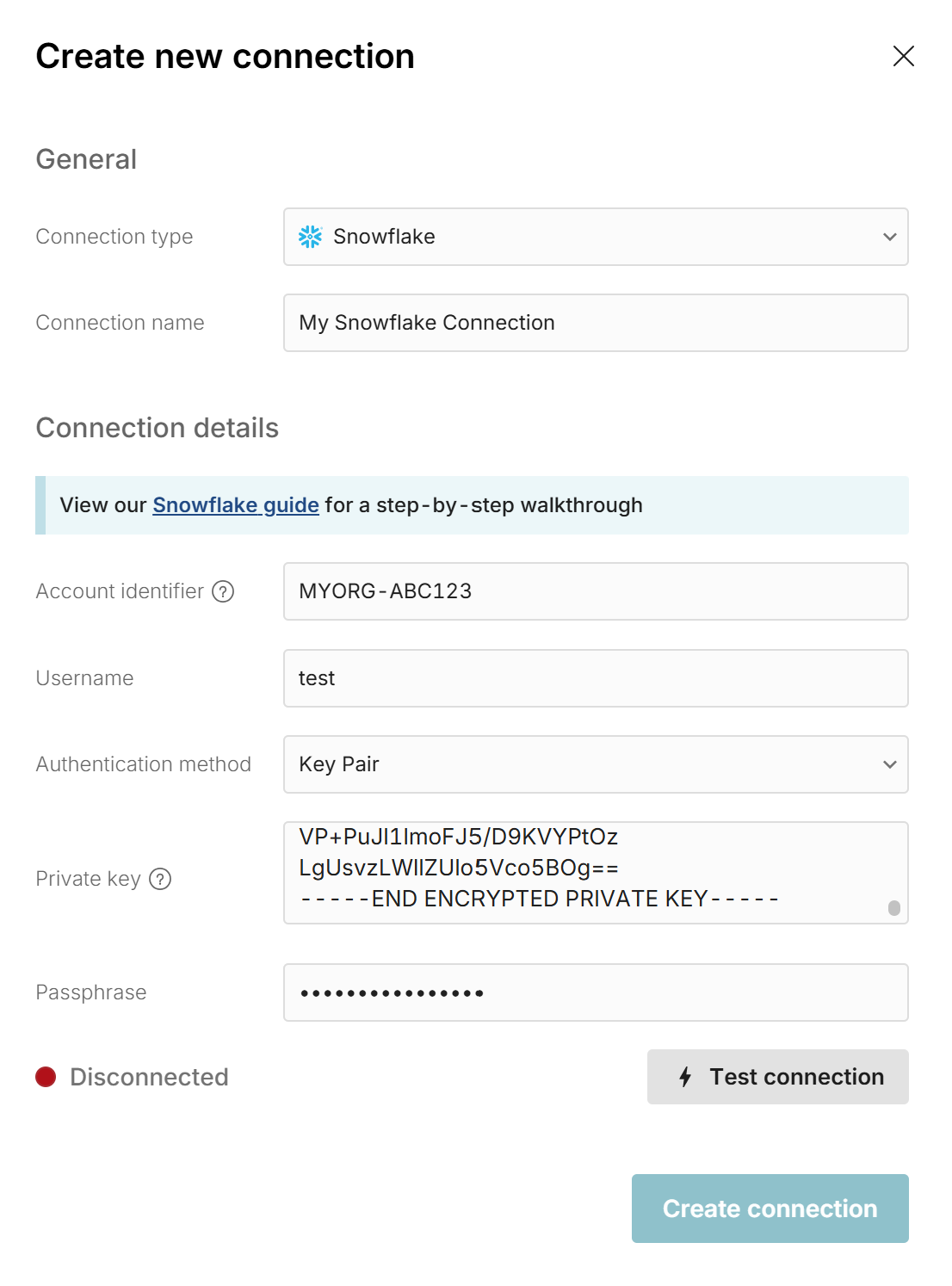
Task: Click the Private key help icon
Action: pos(160,879)
